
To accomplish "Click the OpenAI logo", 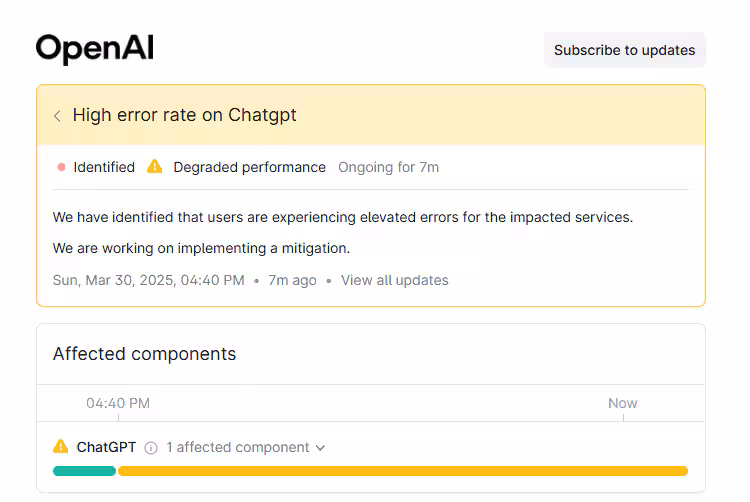I will [95, 49].
